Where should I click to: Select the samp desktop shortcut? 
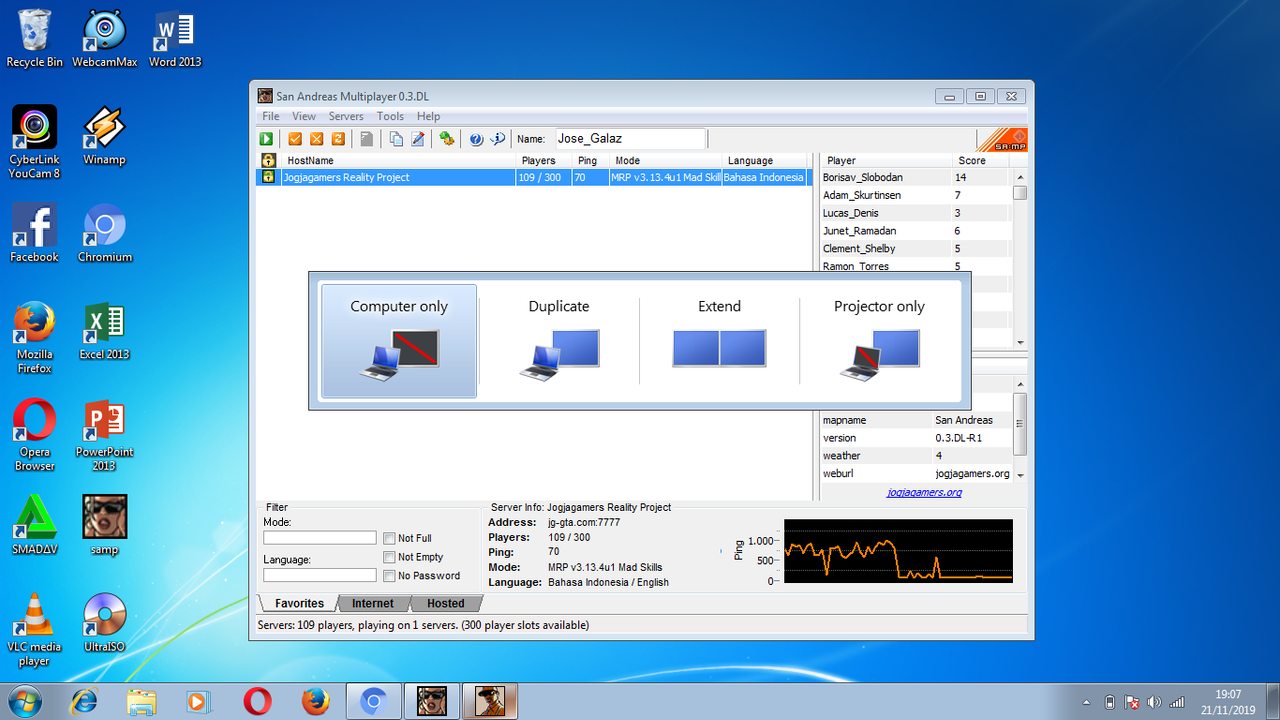pos(105,525)
